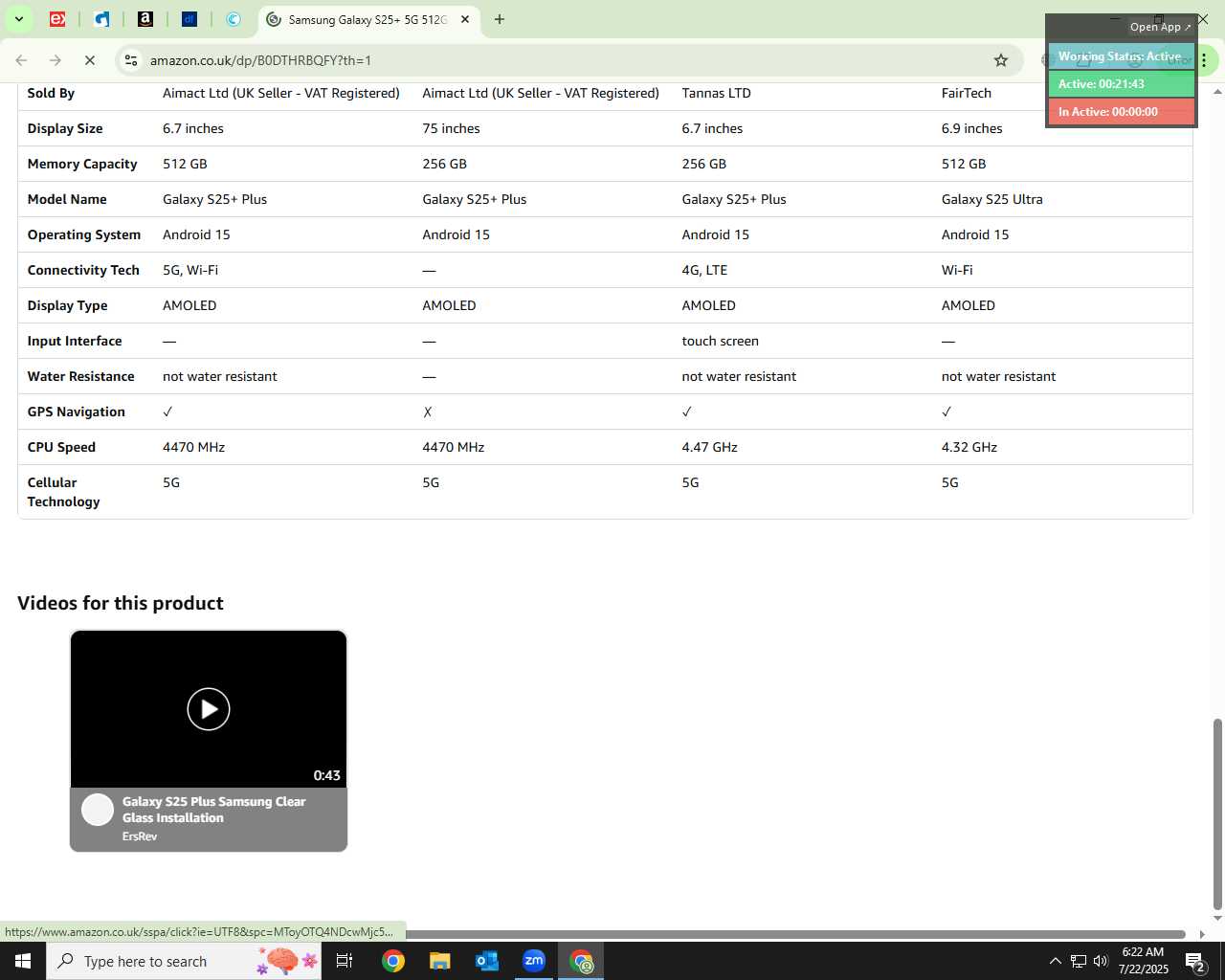Open Google Chrome from the taskbar
Image resolution: width=1225 pixels, height=980 pixels.
pos(393,961)
